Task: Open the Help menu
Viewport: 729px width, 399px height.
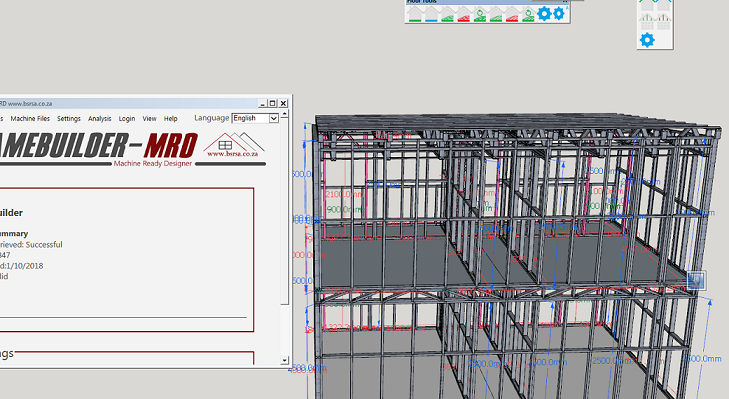Action: [171, 119]
